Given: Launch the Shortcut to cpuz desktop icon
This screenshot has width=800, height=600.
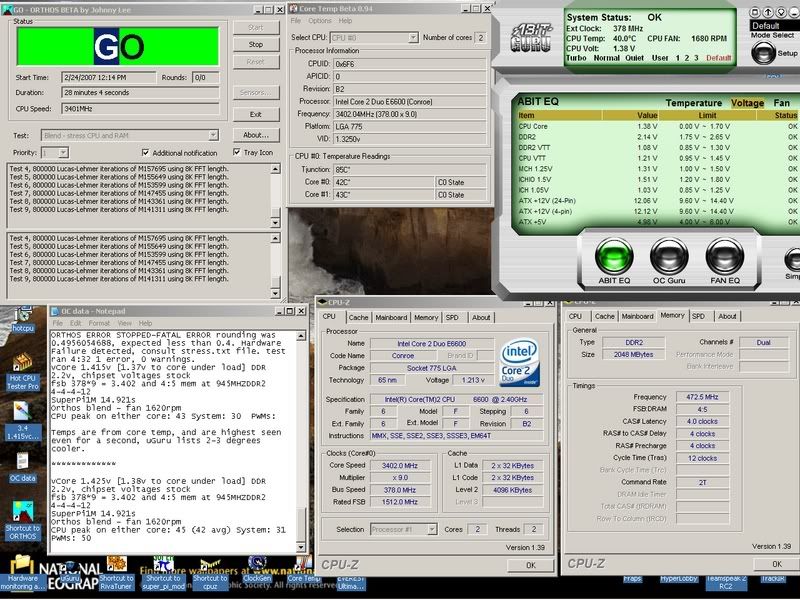Looking at the screenshot, I should (x=210, y=573).
